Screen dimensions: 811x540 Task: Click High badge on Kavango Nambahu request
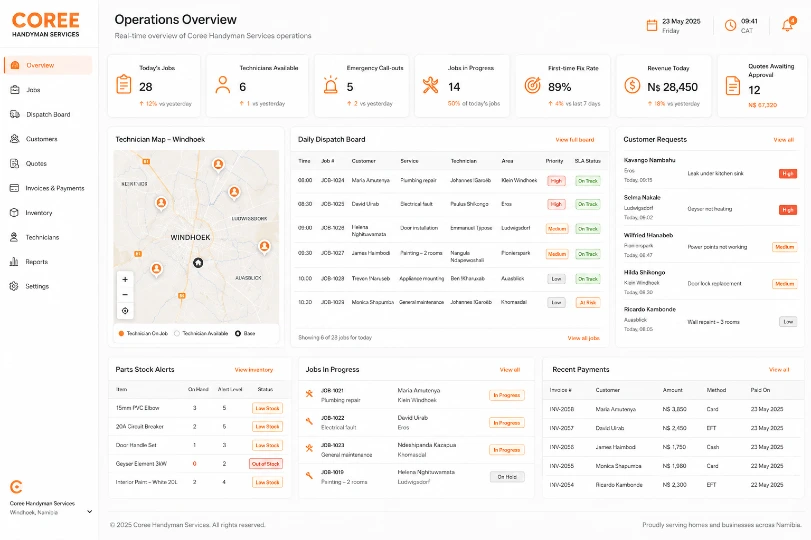coord(788,174)
